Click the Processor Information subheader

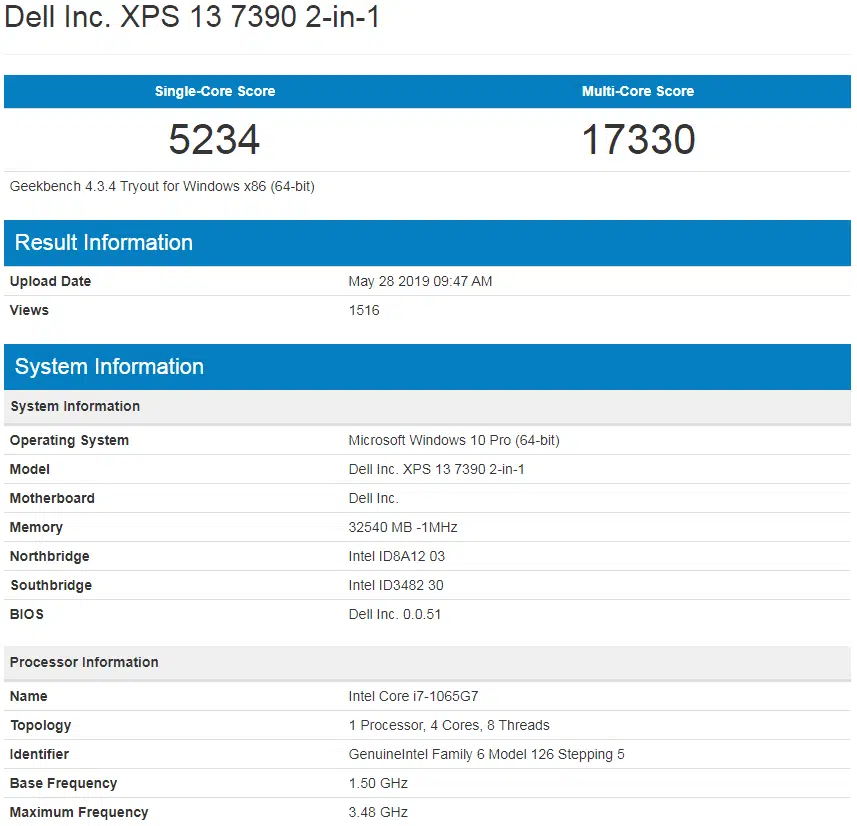point(427,662)
